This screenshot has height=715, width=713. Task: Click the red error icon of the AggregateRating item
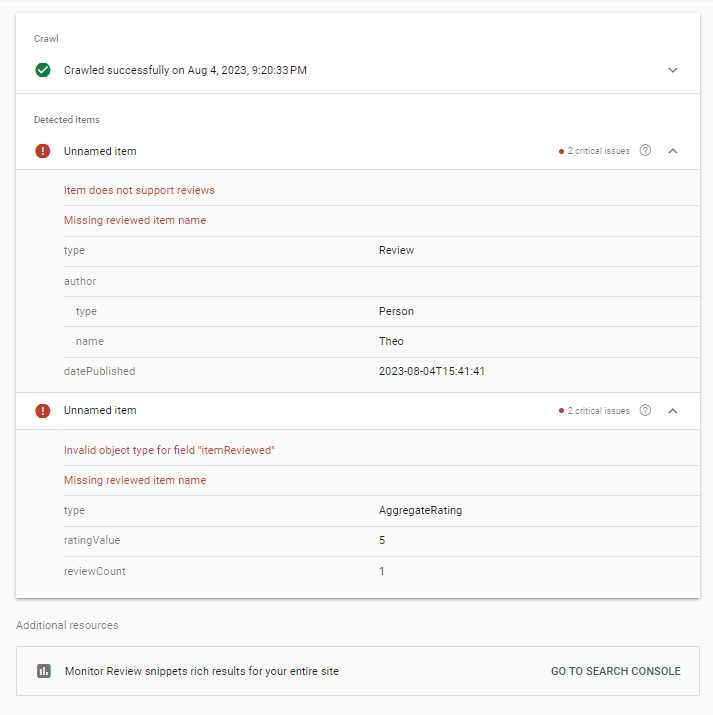[x=43, y=411]
